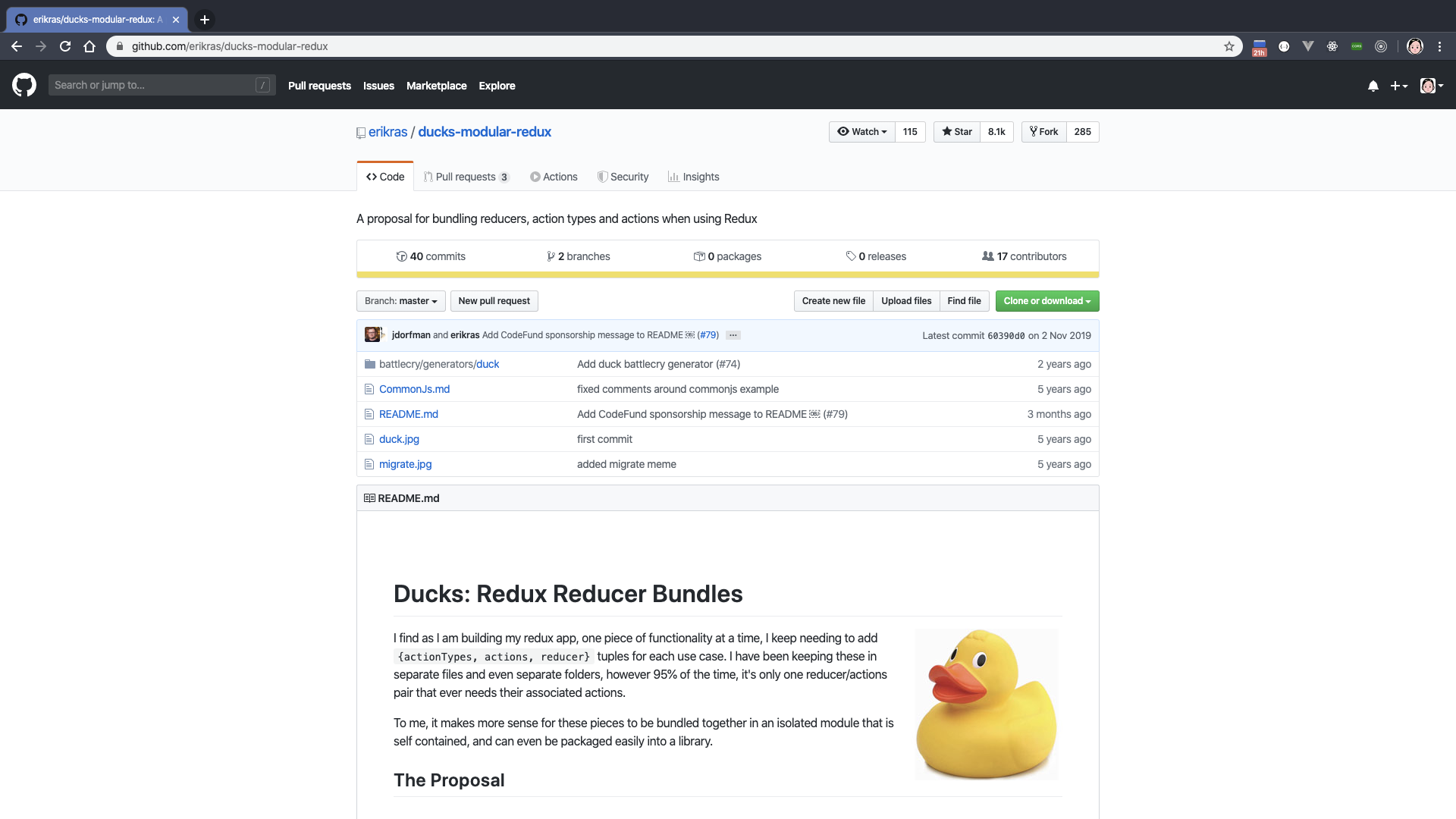1456x819 pixels.
Task: Open battlecry/generators/duck folder
Action: pos(439,364)
